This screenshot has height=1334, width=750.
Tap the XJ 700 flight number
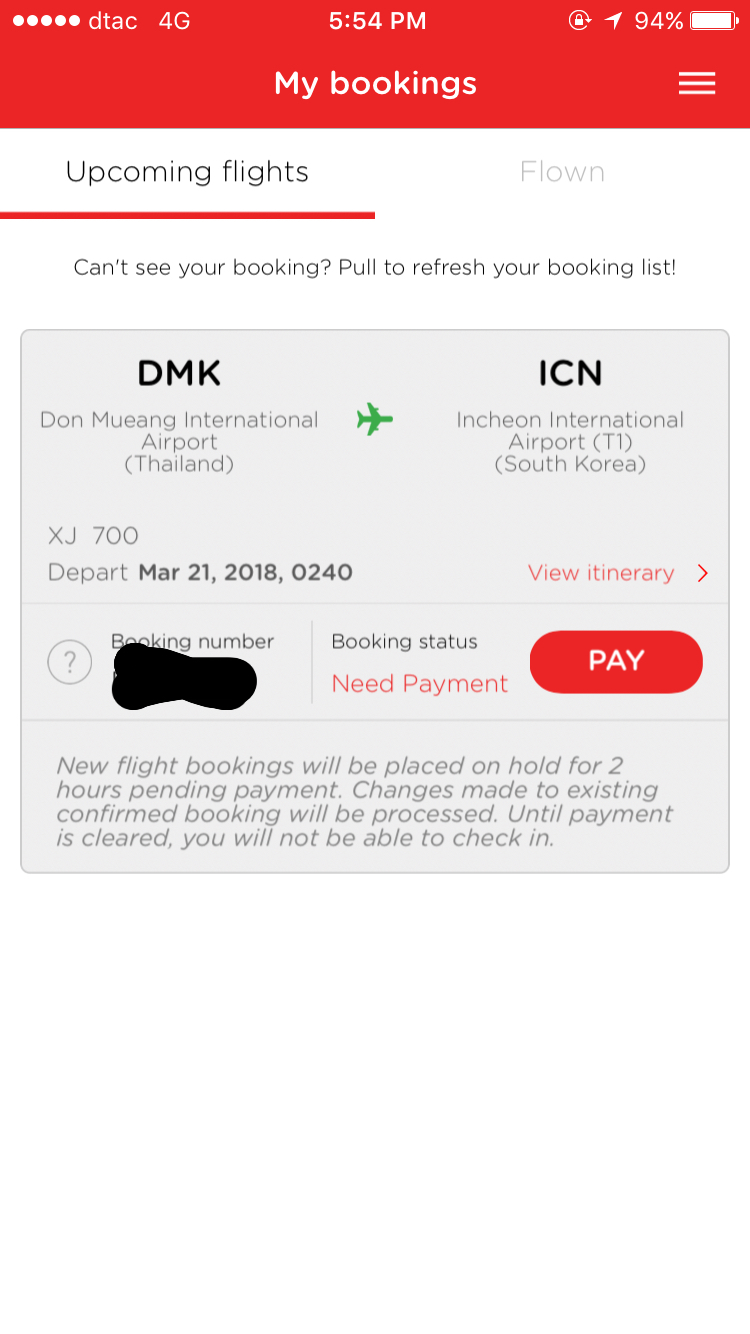click(x=93, y=536)
